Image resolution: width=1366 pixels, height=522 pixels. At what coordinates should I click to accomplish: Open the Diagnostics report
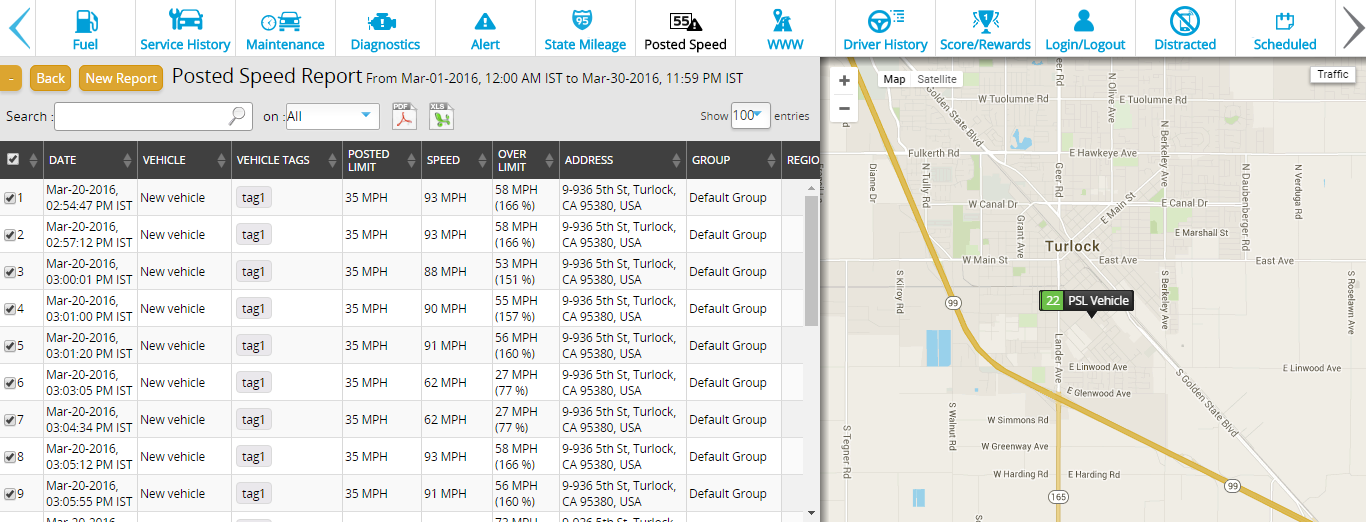click(x=385, y=28)
